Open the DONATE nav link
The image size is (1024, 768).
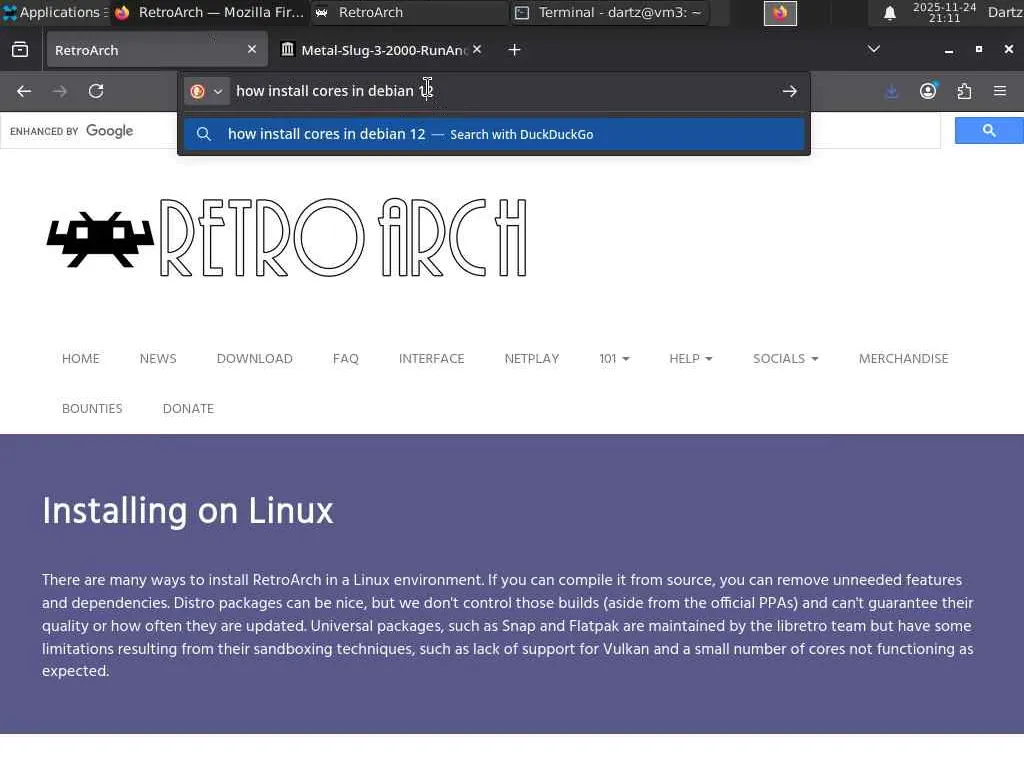pyautogui.click(x=188, y=409)
